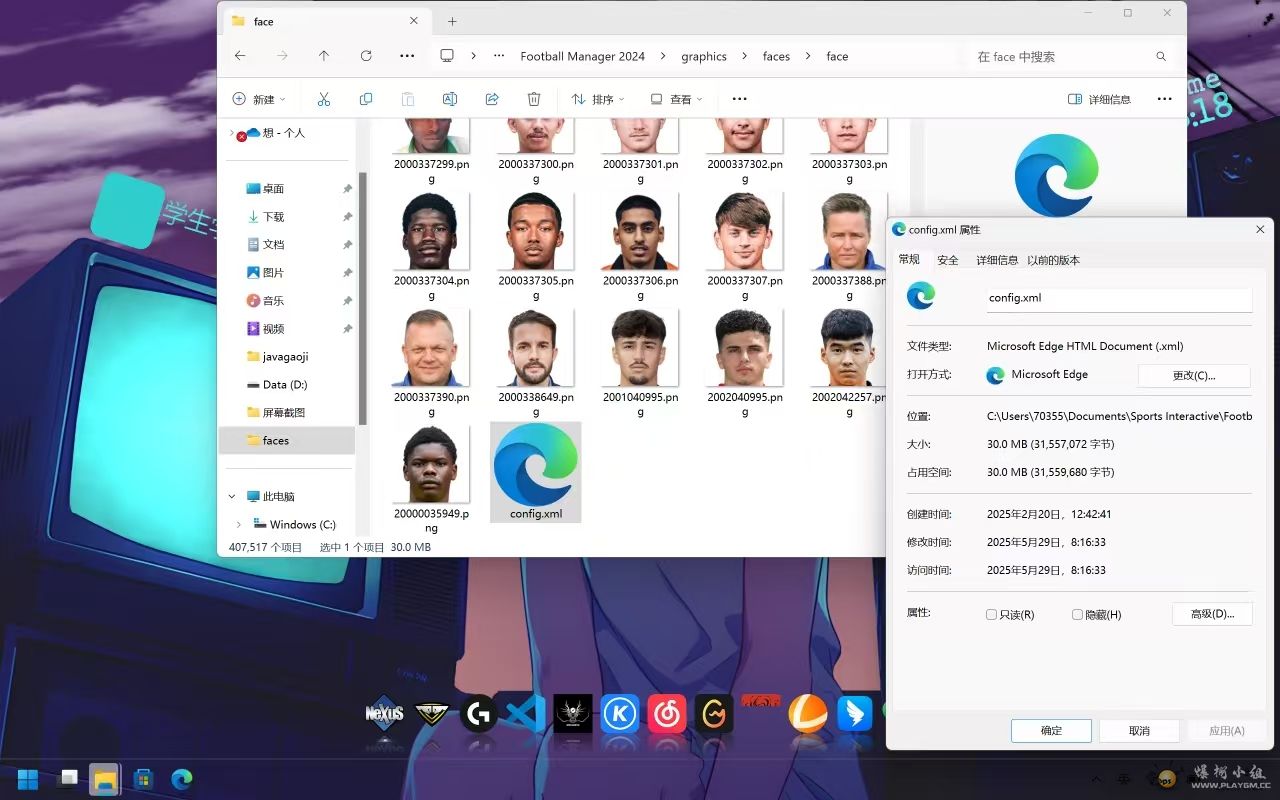
Task: Click the Copy icon in toolbar
Action: point(366,99)
